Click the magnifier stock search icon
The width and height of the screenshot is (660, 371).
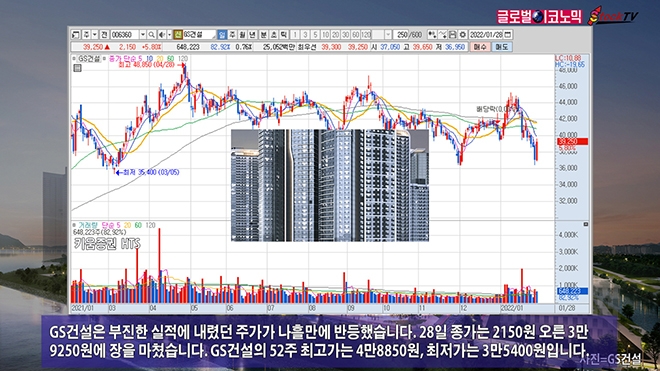pos(151,35)
